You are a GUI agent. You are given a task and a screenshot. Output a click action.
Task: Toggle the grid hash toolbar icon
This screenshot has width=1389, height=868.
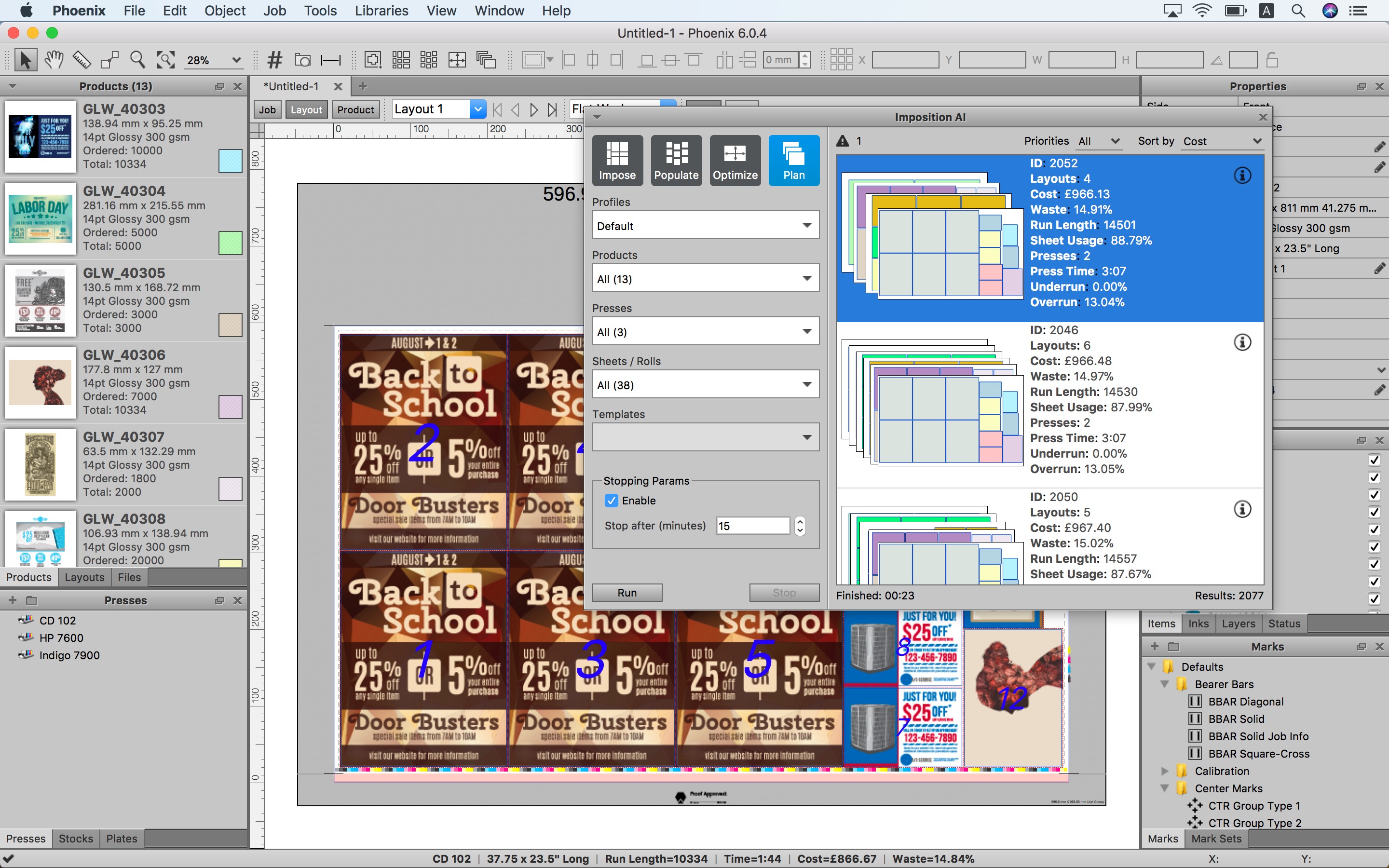coord(275,60)
